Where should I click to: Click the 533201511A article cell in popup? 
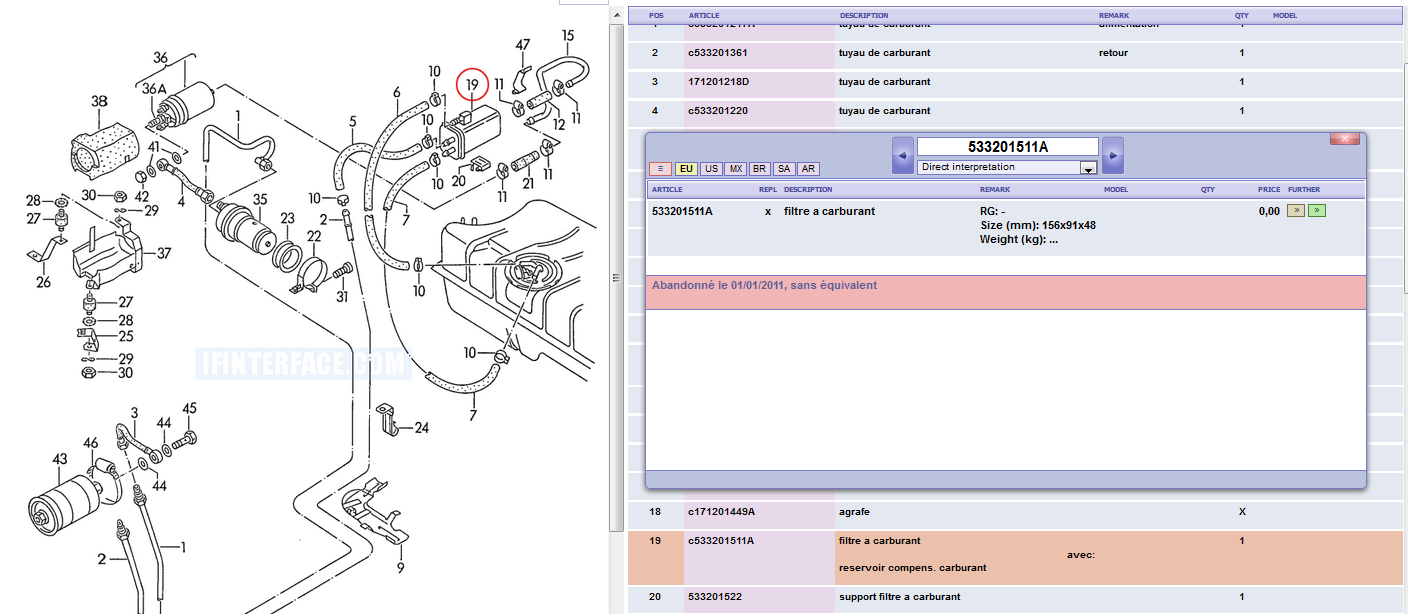pyautogui.click(x=682, y=211)
